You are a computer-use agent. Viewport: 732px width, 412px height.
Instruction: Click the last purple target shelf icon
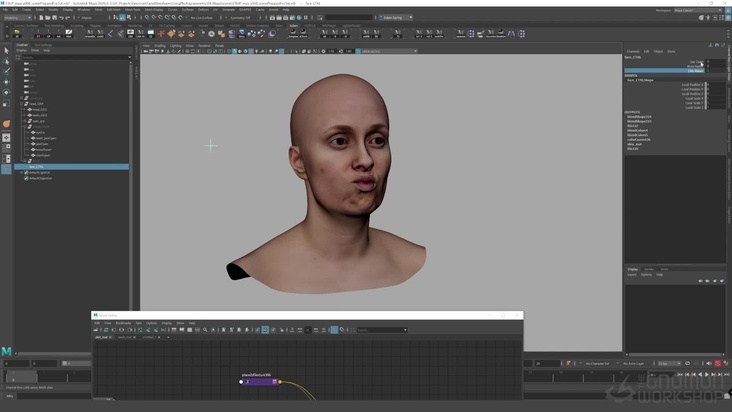[522, 34]
